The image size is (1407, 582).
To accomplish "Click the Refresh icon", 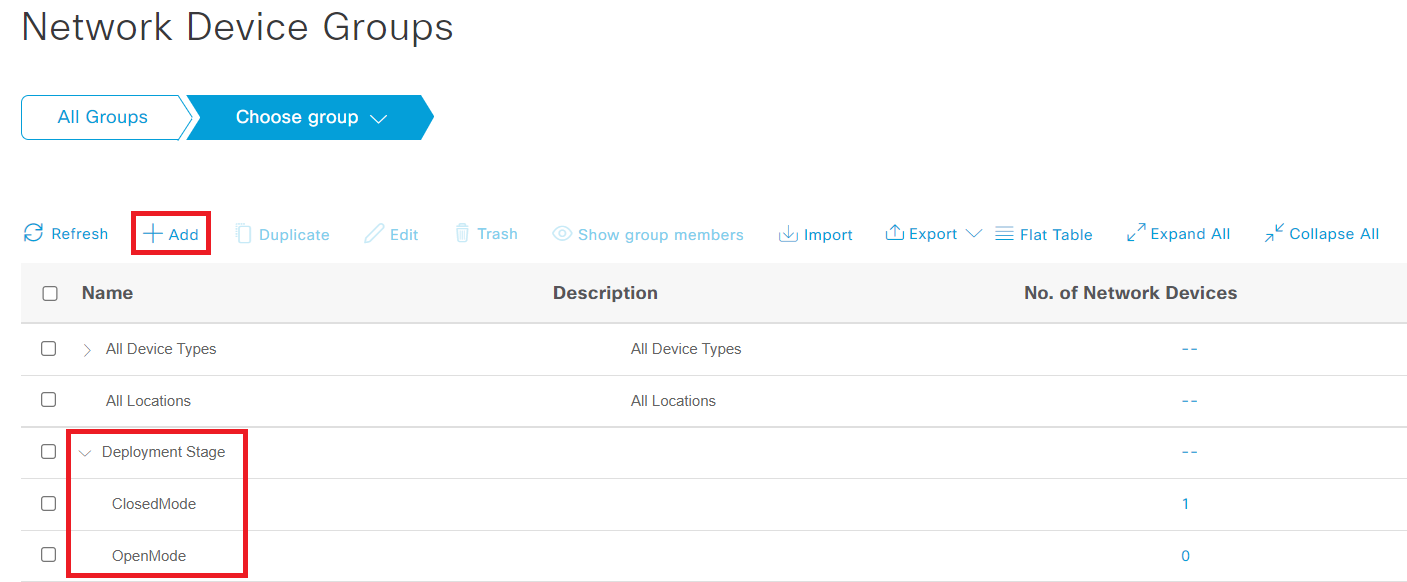I will [x=65, y=233].
